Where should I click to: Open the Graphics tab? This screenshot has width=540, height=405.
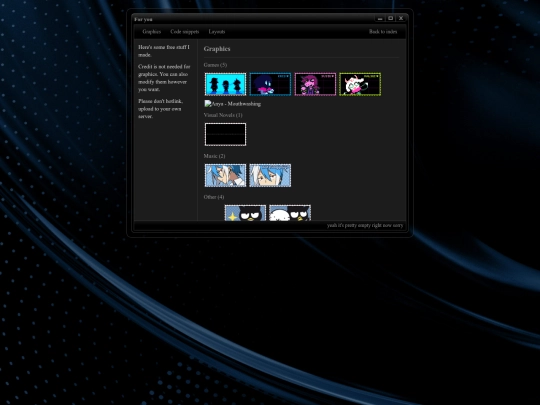click(x=152, y=32)
